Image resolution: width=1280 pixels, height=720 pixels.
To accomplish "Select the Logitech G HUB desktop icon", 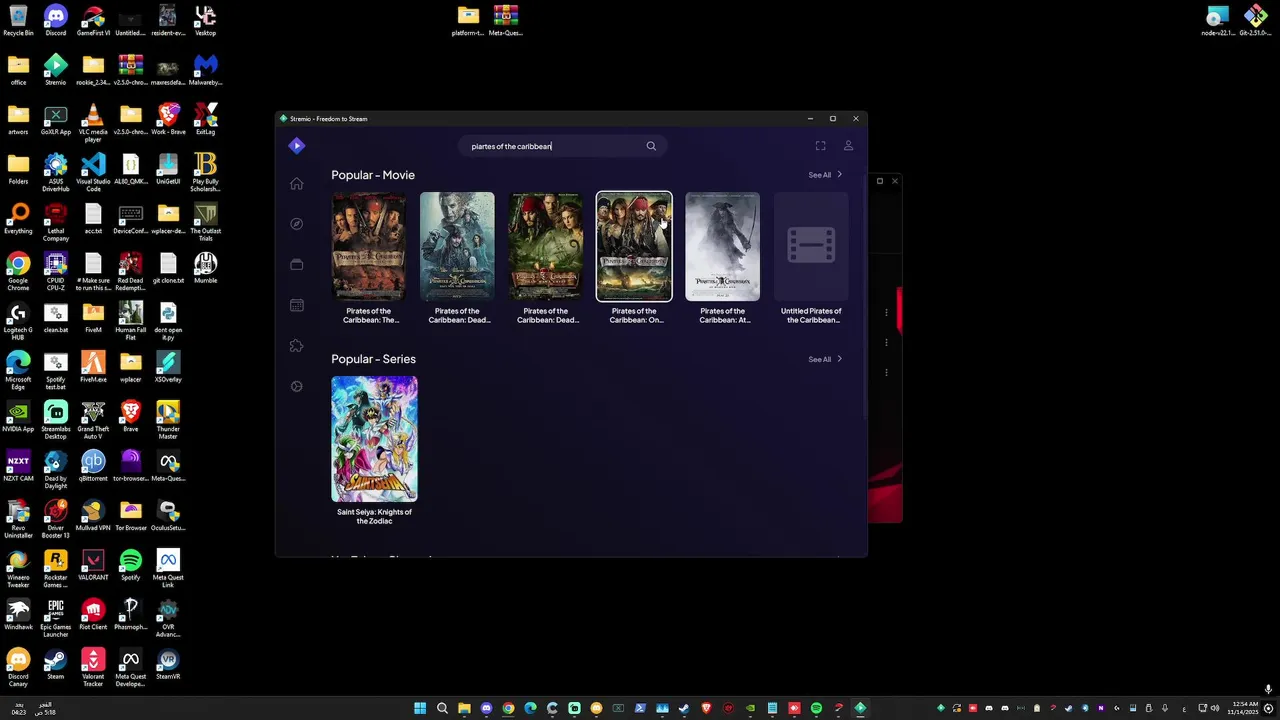I will coord(18,321).
